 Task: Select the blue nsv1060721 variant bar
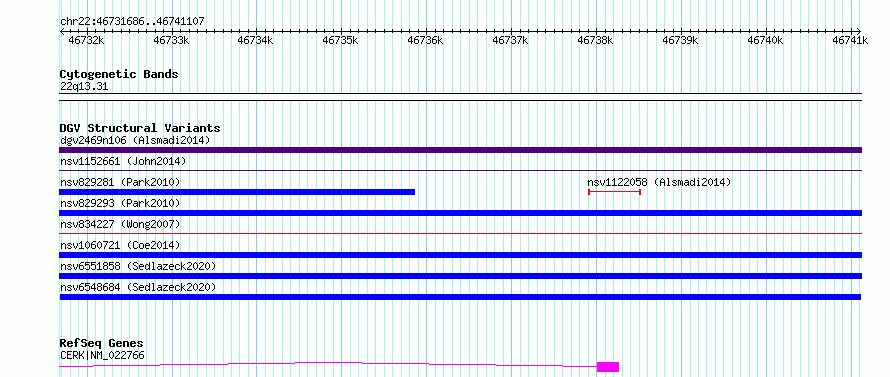[x=460, y=255]
